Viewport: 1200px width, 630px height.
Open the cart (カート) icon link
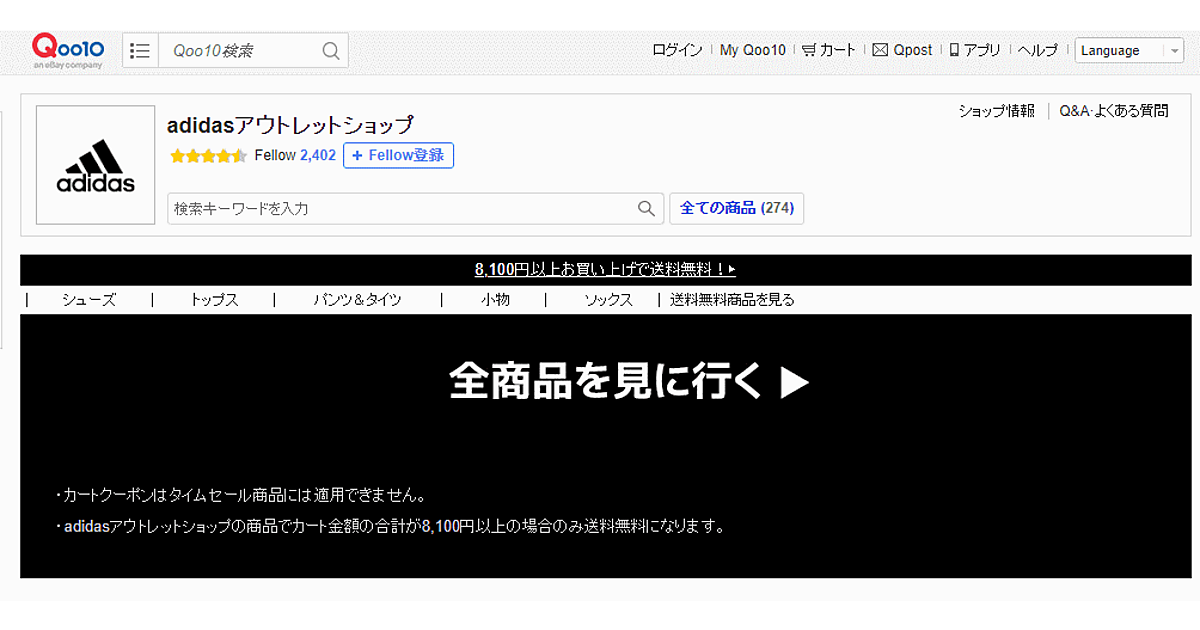coord(809,50)
